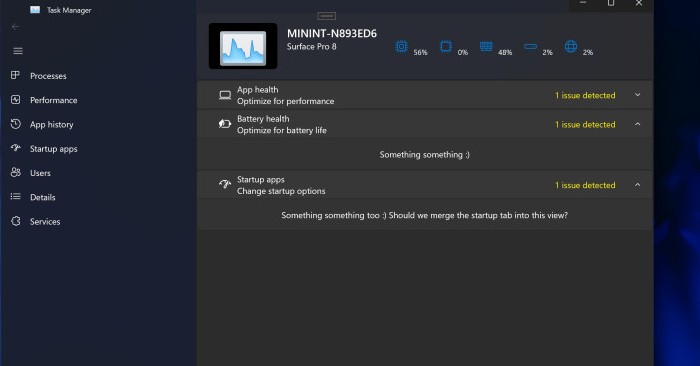Viewport: 700px width, 366px height.
Task: Click the Battery health battery icon
Action: (x=225, y=124)
